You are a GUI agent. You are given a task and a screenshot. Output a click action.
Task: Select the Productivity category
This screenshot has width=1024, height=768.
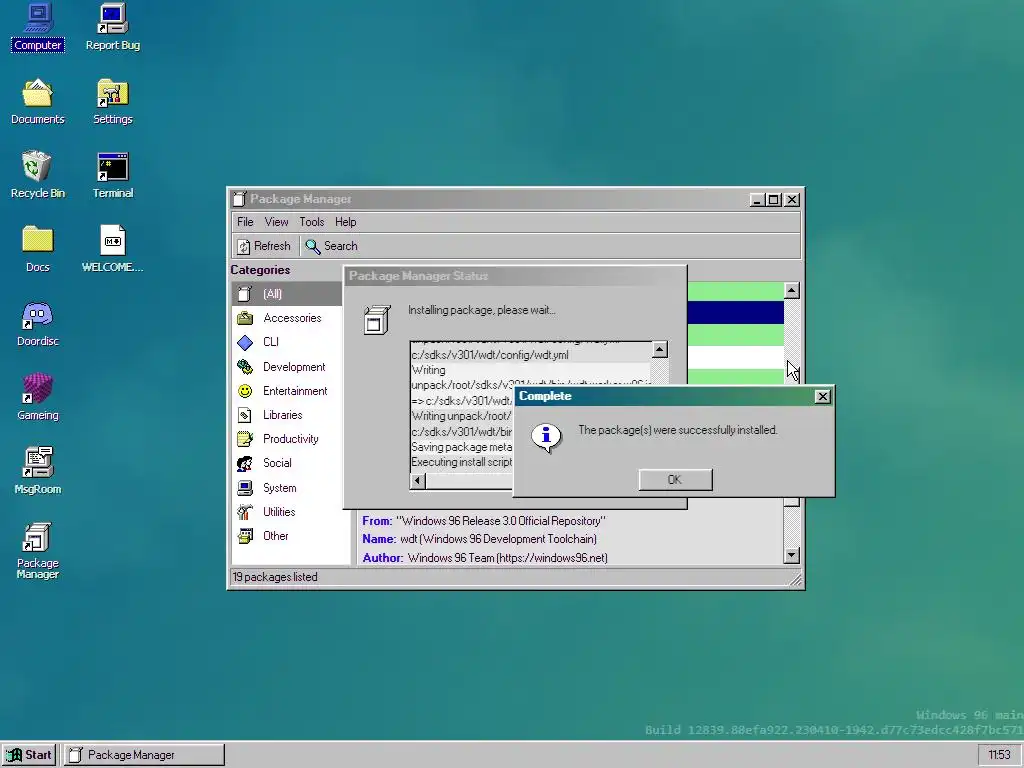coord(287,439)
